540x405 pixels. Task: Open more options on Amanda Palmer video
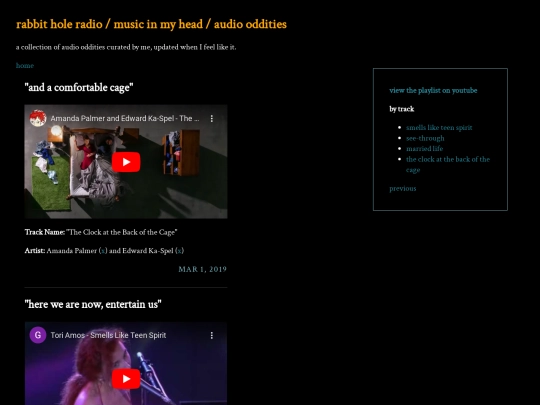point(211,118)
